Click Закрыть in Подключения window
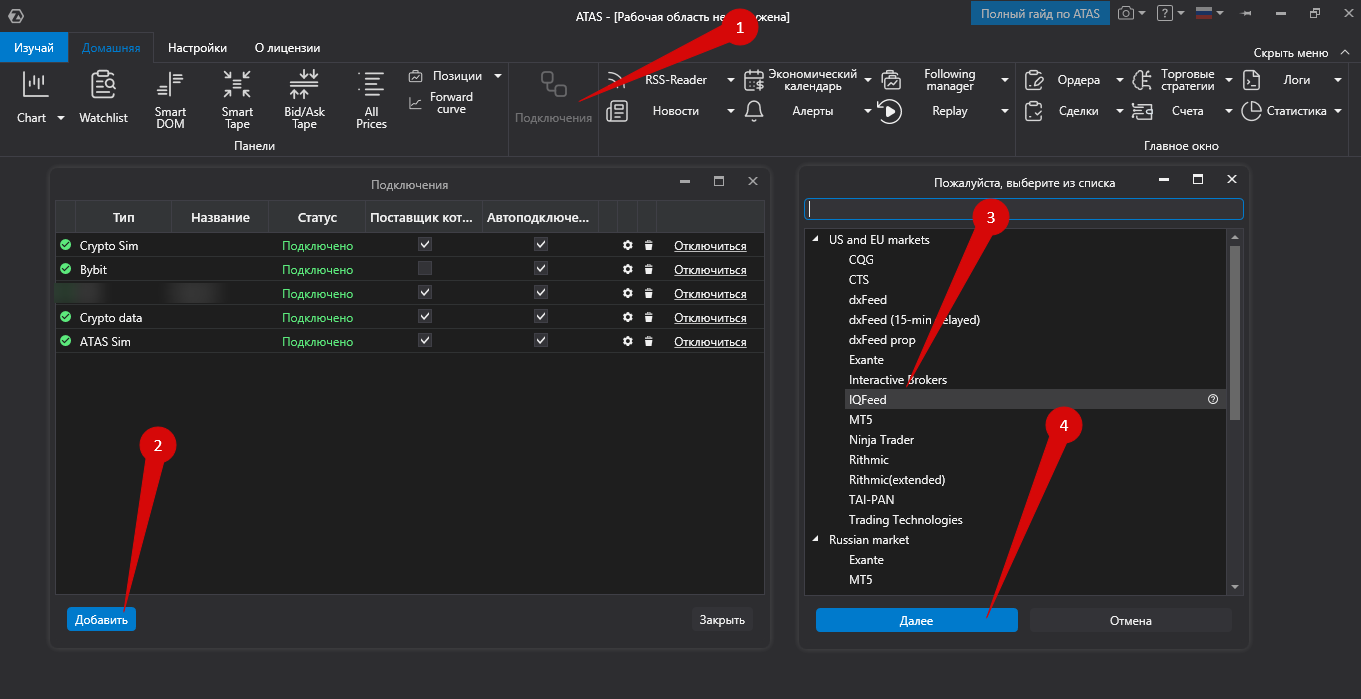 (722, 620)
